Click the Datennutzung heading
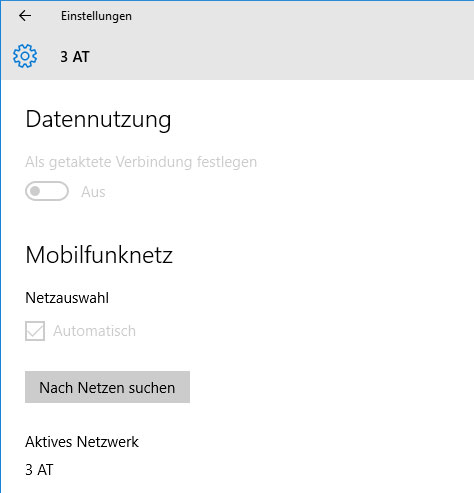 point(98,120)
